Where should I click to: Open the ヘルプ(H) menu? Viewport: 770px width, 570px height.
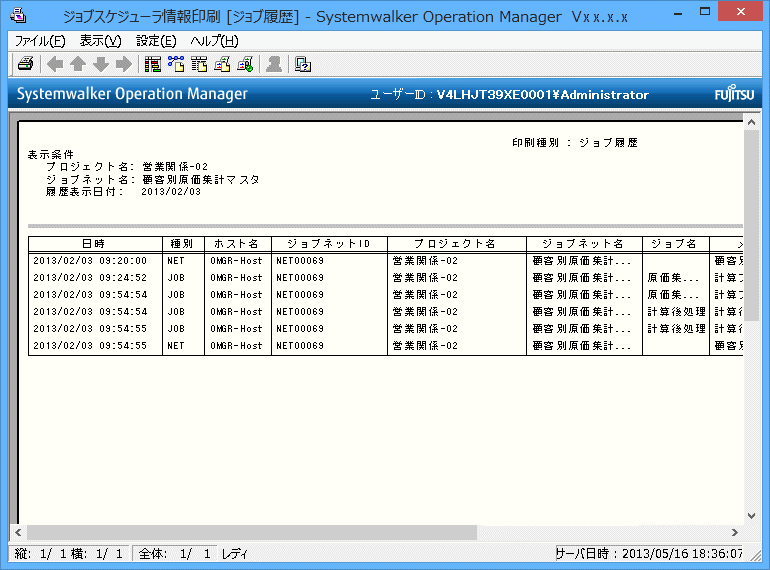[x=215, y=41]
